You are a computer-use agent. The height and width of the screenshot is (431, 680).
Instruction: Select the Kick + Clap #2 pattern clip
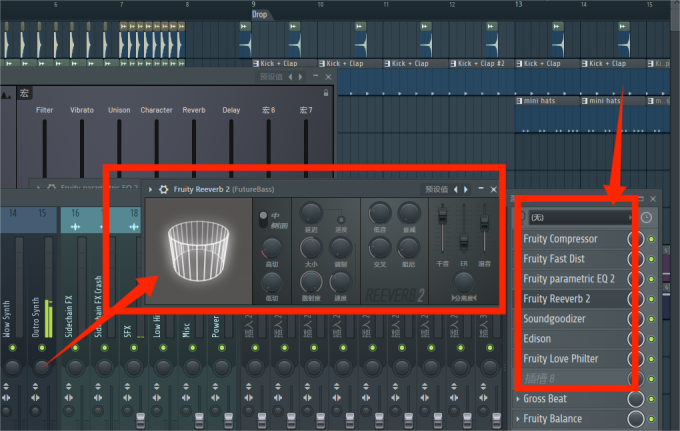(481, 64)
